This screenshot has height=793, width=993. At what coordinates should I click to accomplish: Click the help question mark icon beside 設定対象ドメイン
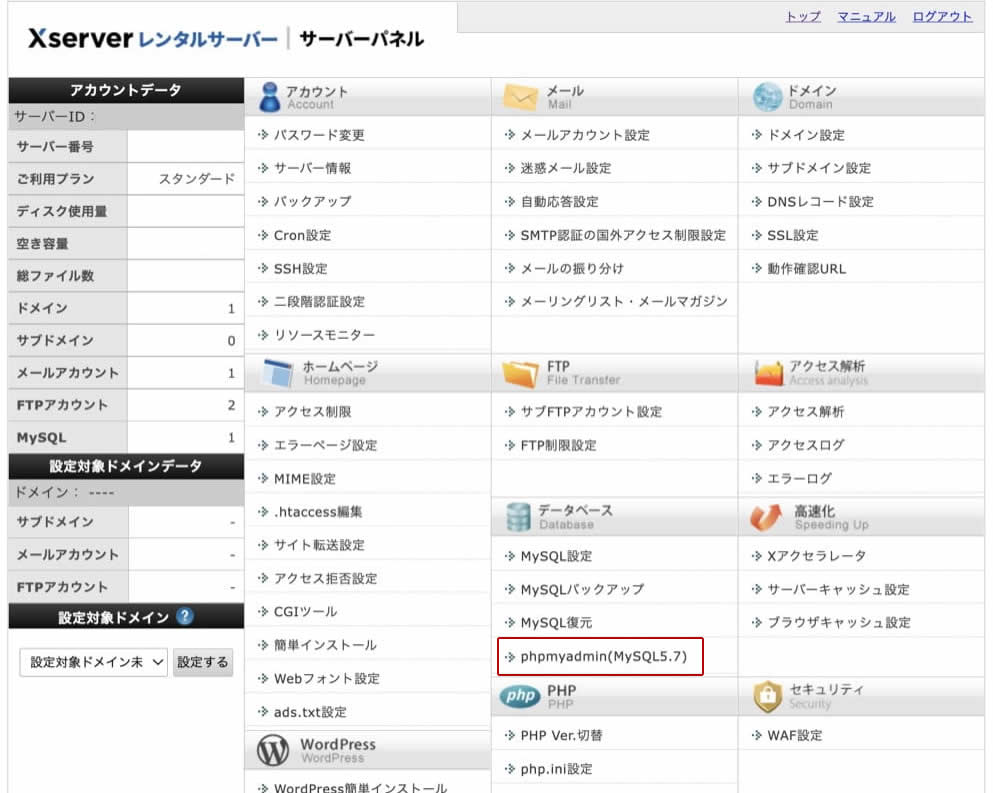point(185,616)
